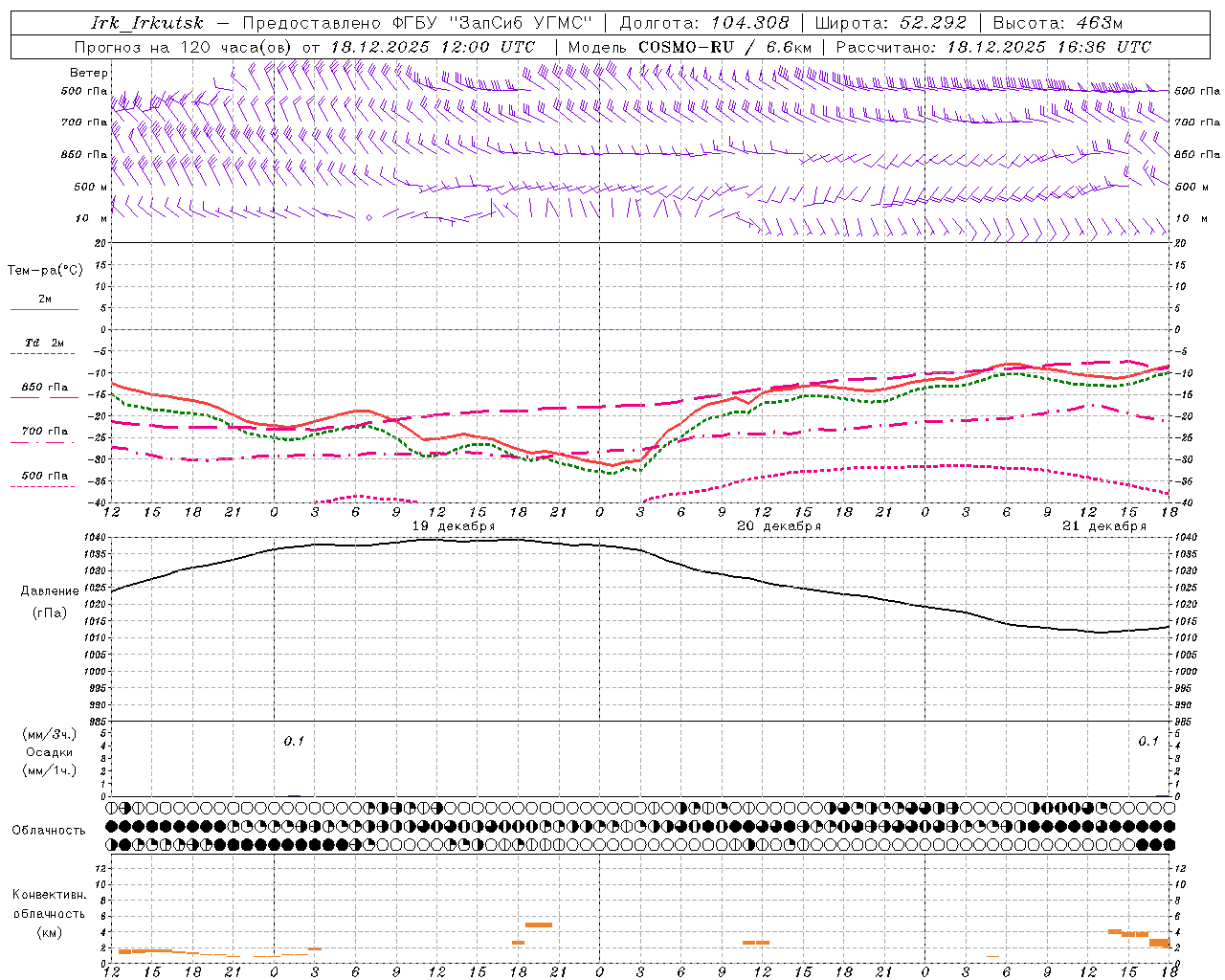The image size is (1225, 980).
Task: Click the Модель COSMO-RU / 6.6км label
Action: tap(689, 47)
